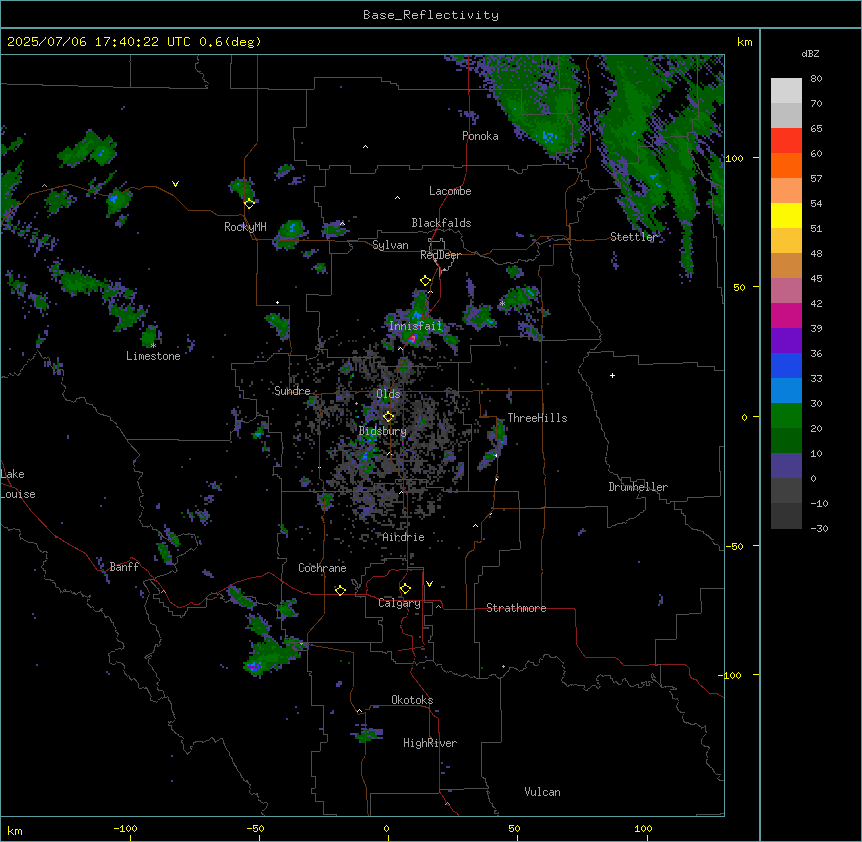
Task: Click the -30 value on dBZ scale
Action: click(x=819, y=529)
